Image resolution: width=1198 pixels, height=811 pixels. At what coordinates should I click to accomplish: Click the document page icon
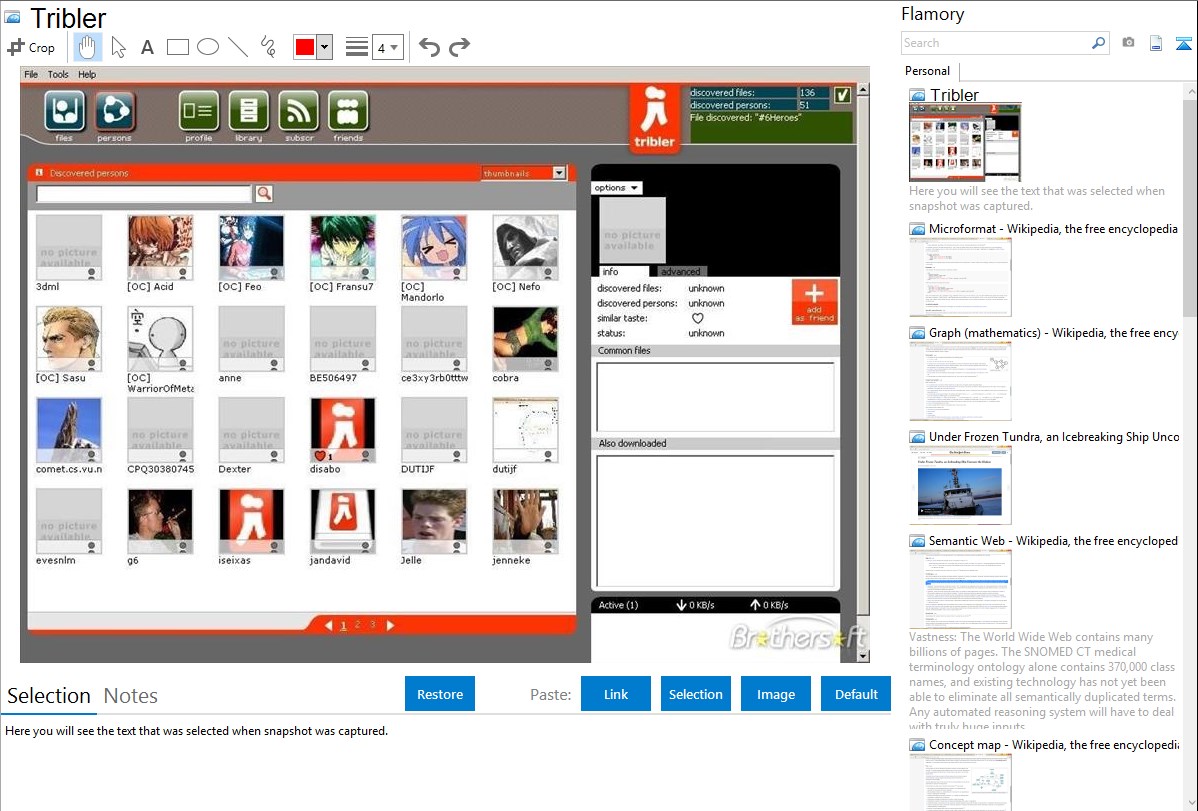pyautogui.click(x=1156, y=43)
